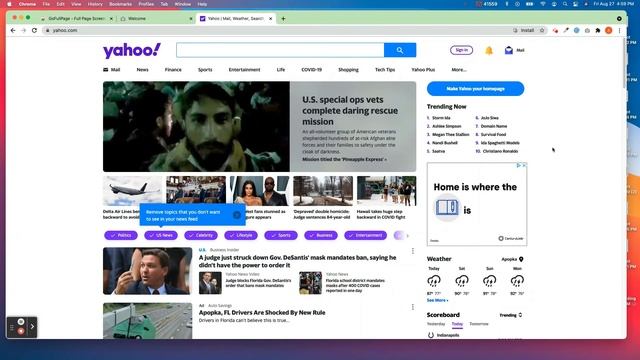Open options menu for DeSantis article

[413, 251]
